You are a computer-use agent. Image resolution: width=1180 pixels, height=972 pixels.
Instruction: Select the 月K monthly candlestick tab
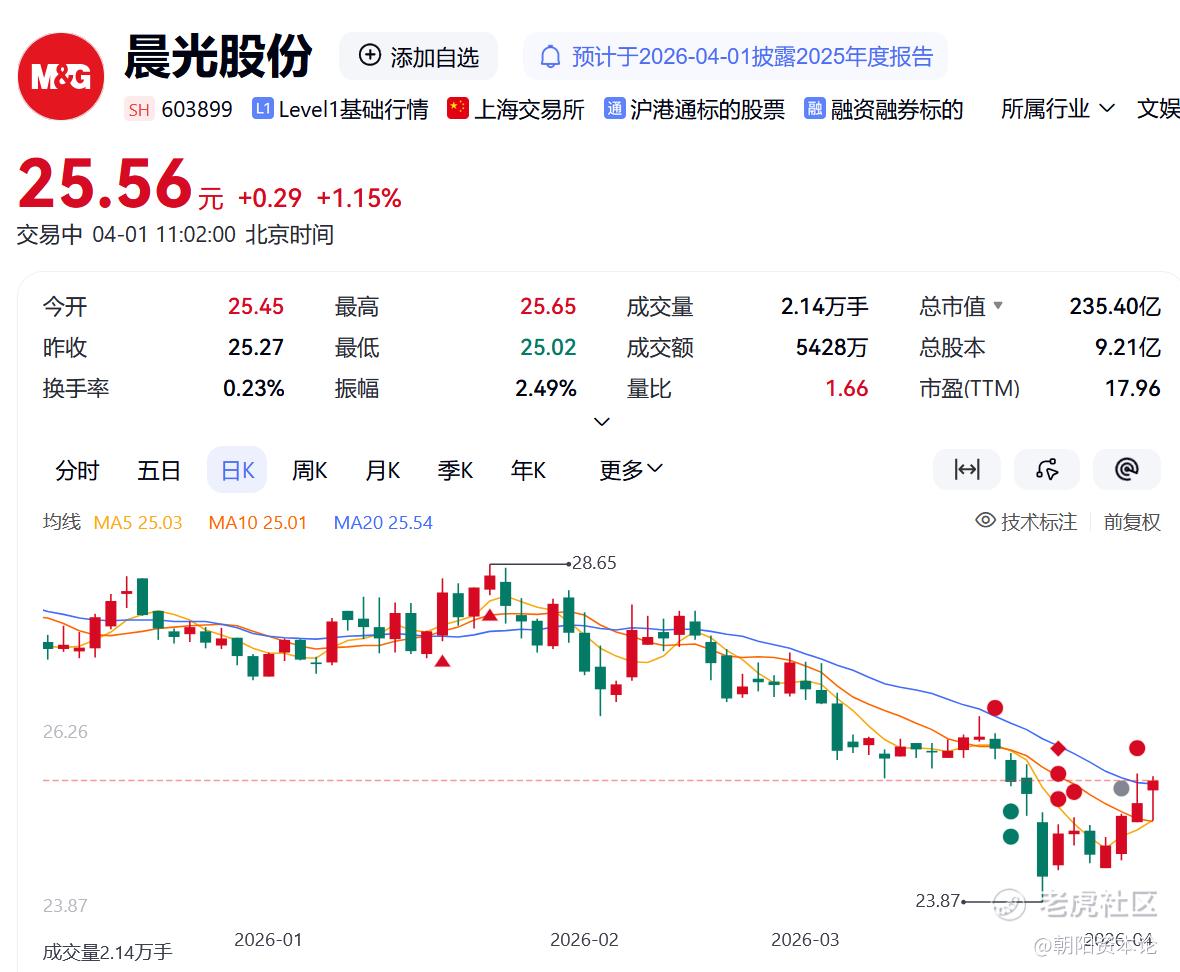click(382, 471)
